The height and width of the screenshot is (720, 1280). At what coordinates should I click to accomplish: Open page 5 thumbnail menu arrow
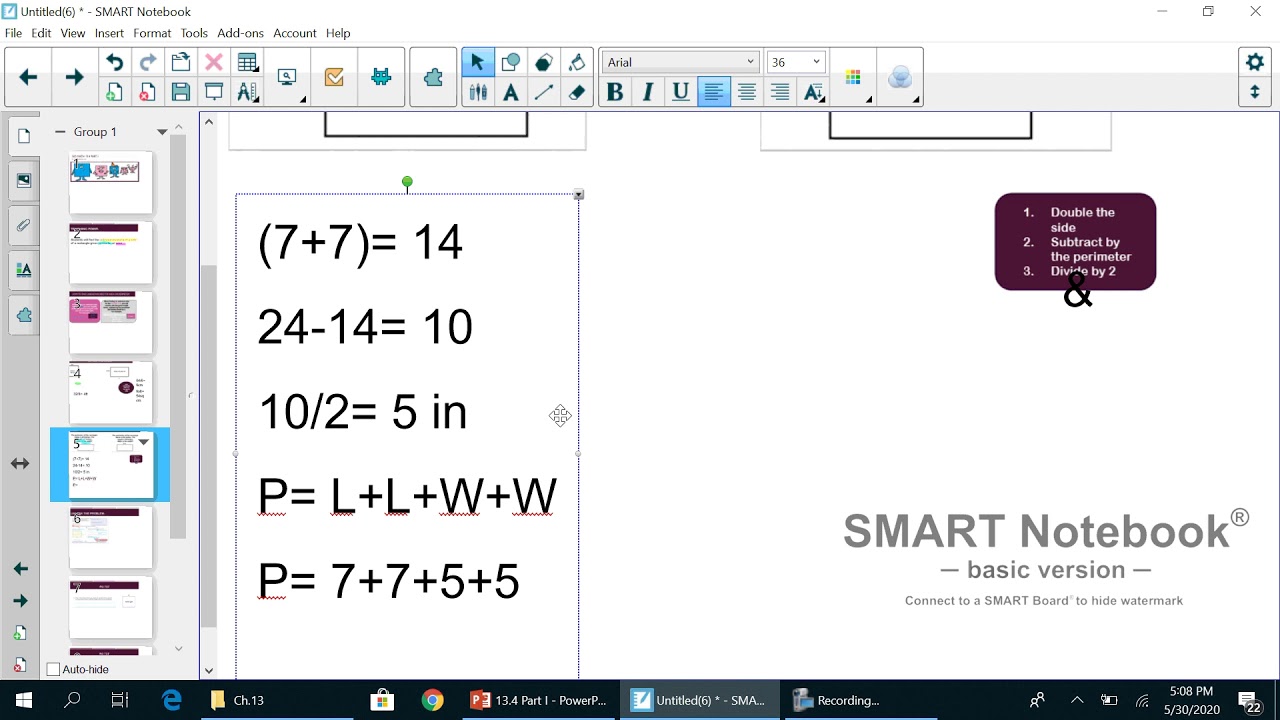pyautogui.click(x=144, y=441)
